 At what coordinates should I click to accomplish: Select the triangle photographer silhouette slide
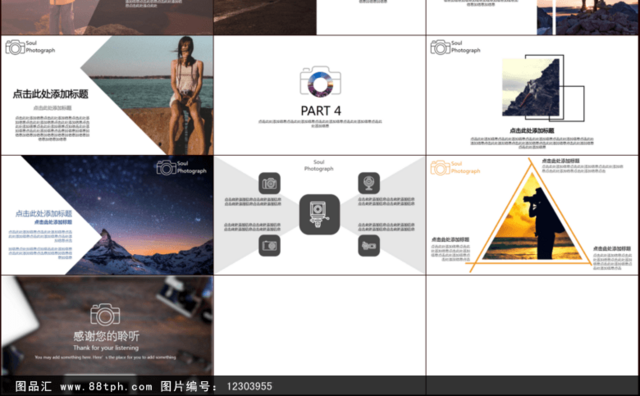[x=532, y=215]
